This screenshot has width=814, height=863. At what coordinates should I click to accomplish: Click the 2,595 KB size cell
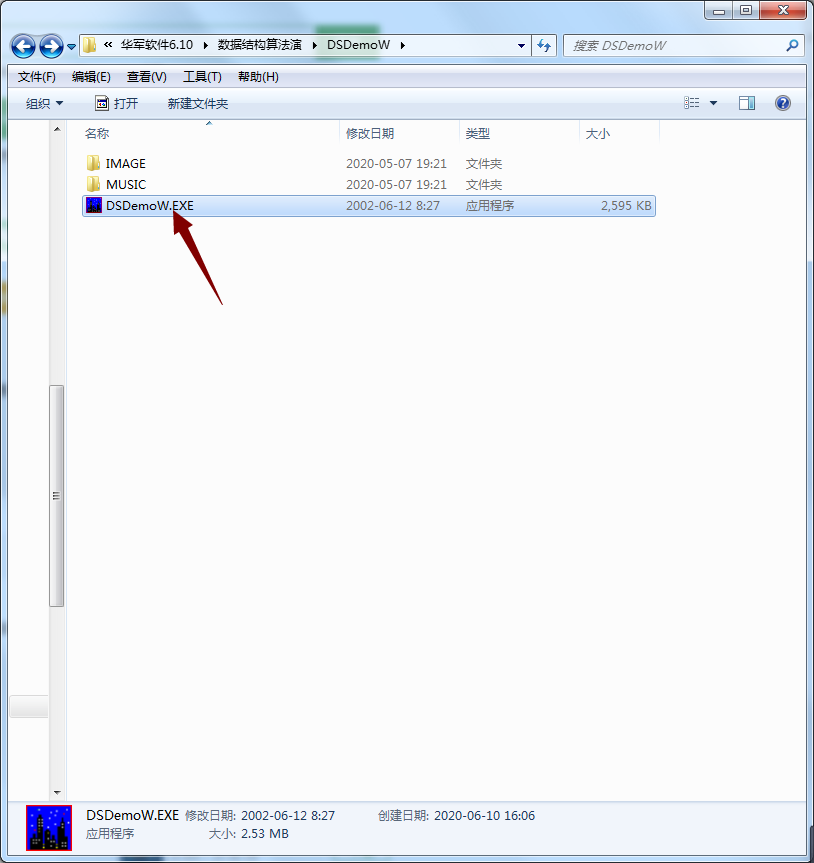(x=626, y=205)
